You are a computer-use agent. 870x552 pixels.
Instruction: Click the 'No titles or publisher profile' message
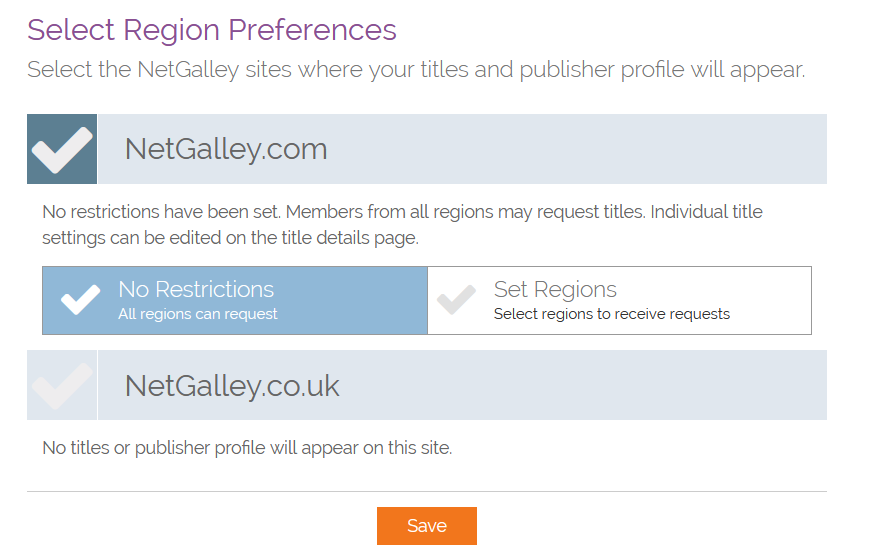coord(247,448)
